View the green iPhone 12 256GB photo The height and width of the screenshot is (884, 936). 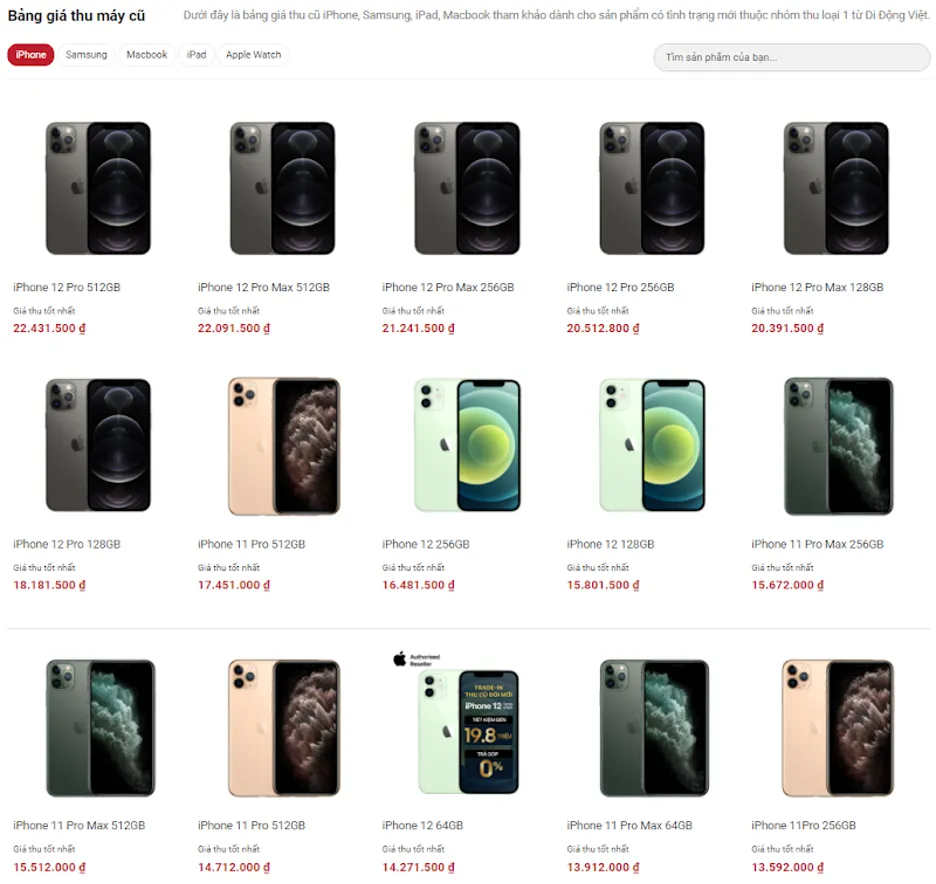[x=467, y=444]
